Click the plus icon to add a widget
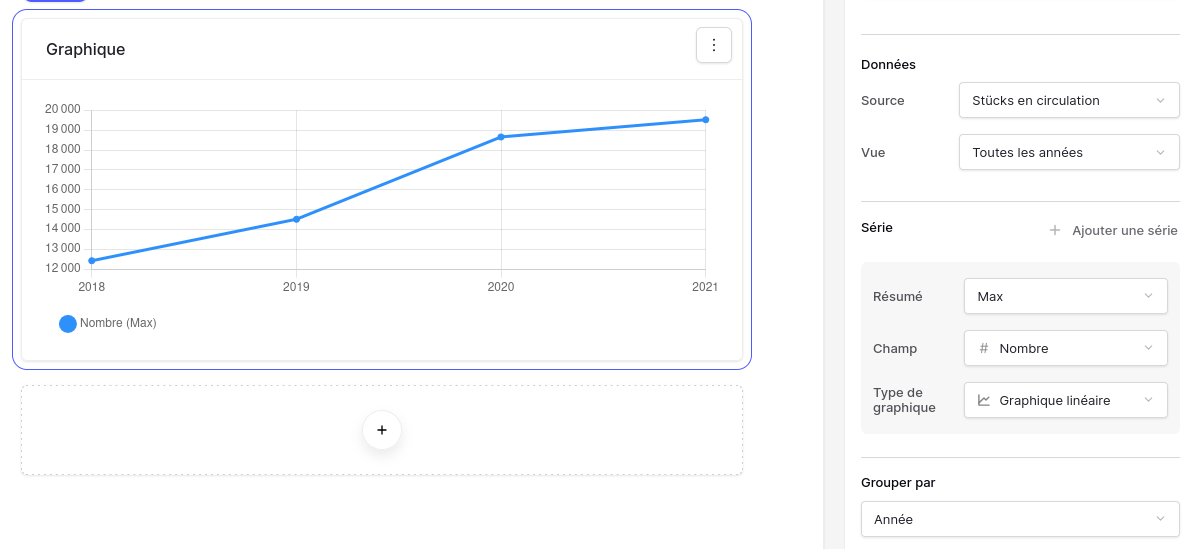The height and width of the screenshot is (549, 1189). point(382,430)
